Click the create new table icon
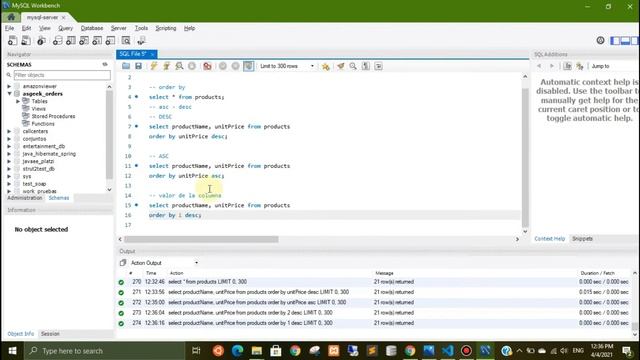The height and width of the screenshot is (360, 640). click(71, 40)
